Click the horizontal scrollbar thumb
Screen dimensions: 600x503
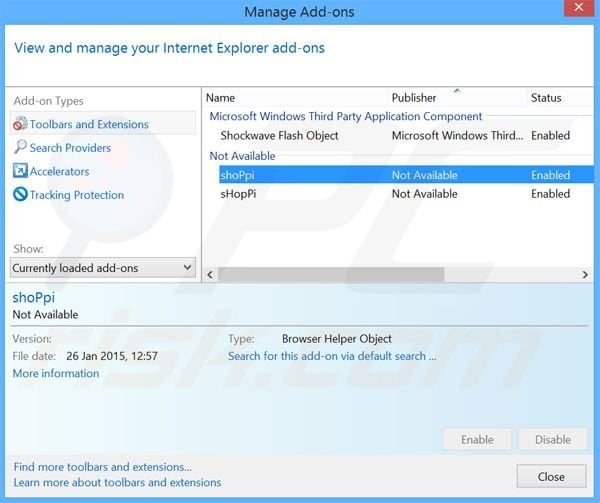coord(331,275)
